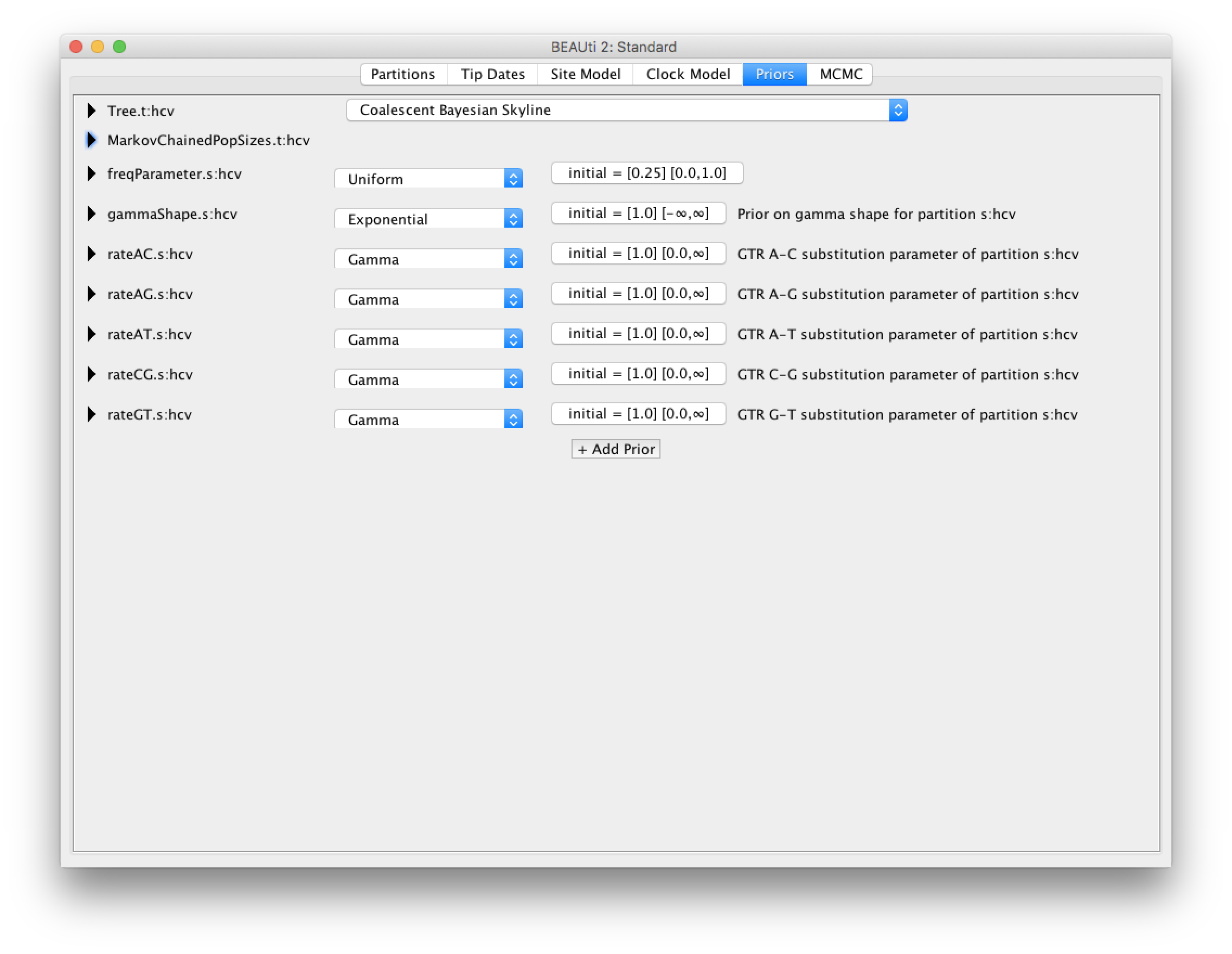Open the Gamma dropdown for rateAT
1232x954 pixels.
428,339
